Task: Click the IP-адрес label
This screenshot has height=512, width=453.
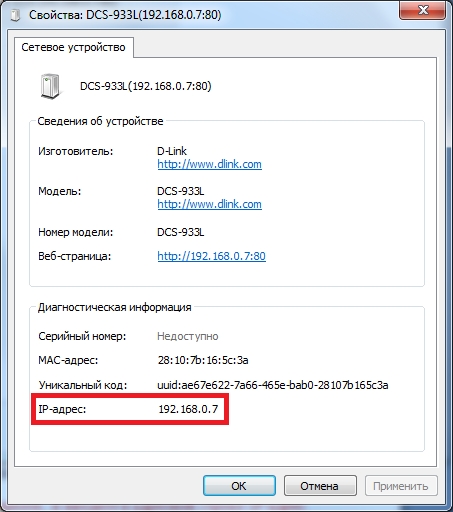Action: pos(62,409)
